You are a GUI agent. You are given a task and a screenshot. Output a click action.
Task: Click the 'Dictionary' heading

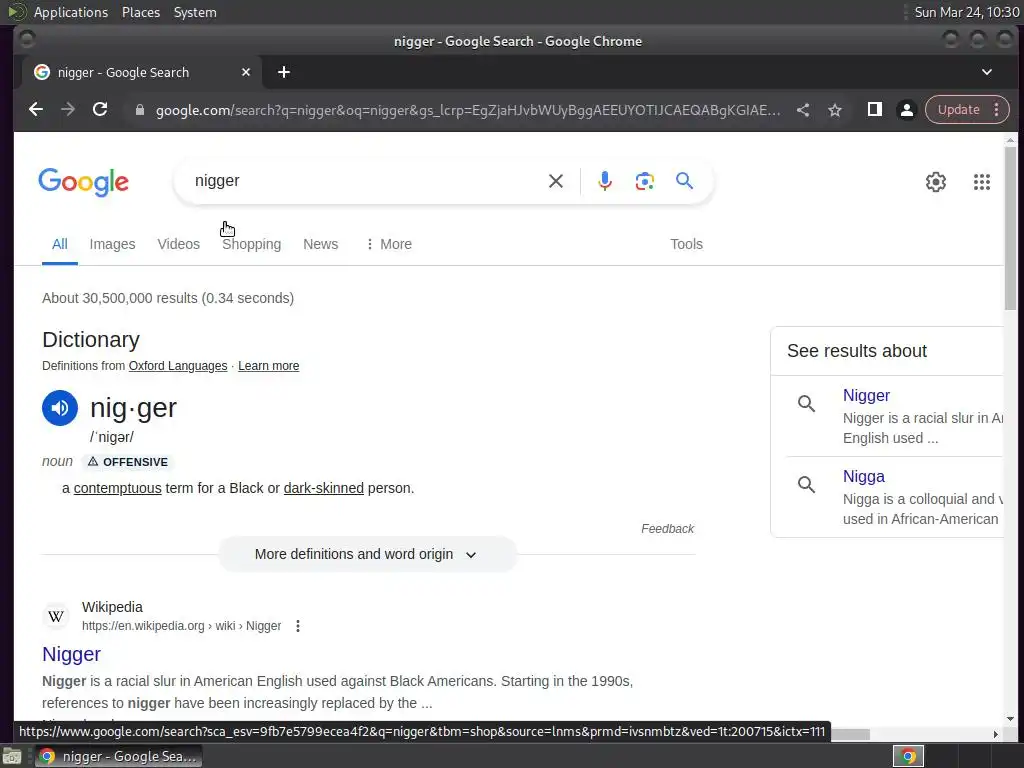91,340
